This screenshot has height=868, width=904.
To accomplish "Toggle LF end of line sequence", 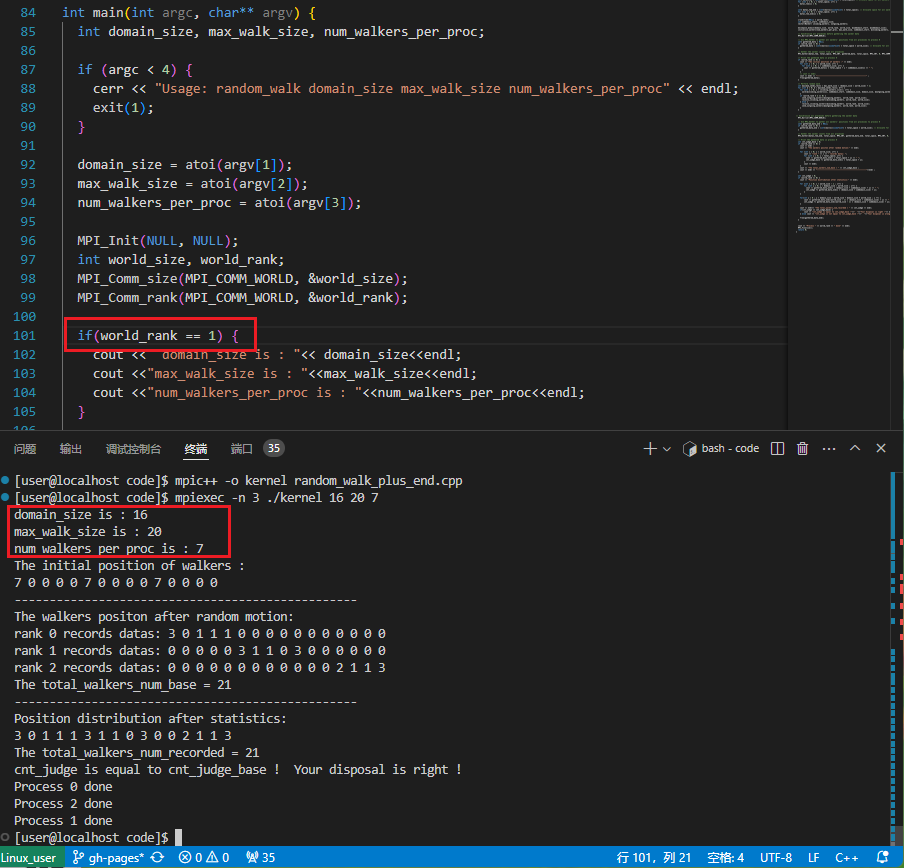I will pos(813,858).
